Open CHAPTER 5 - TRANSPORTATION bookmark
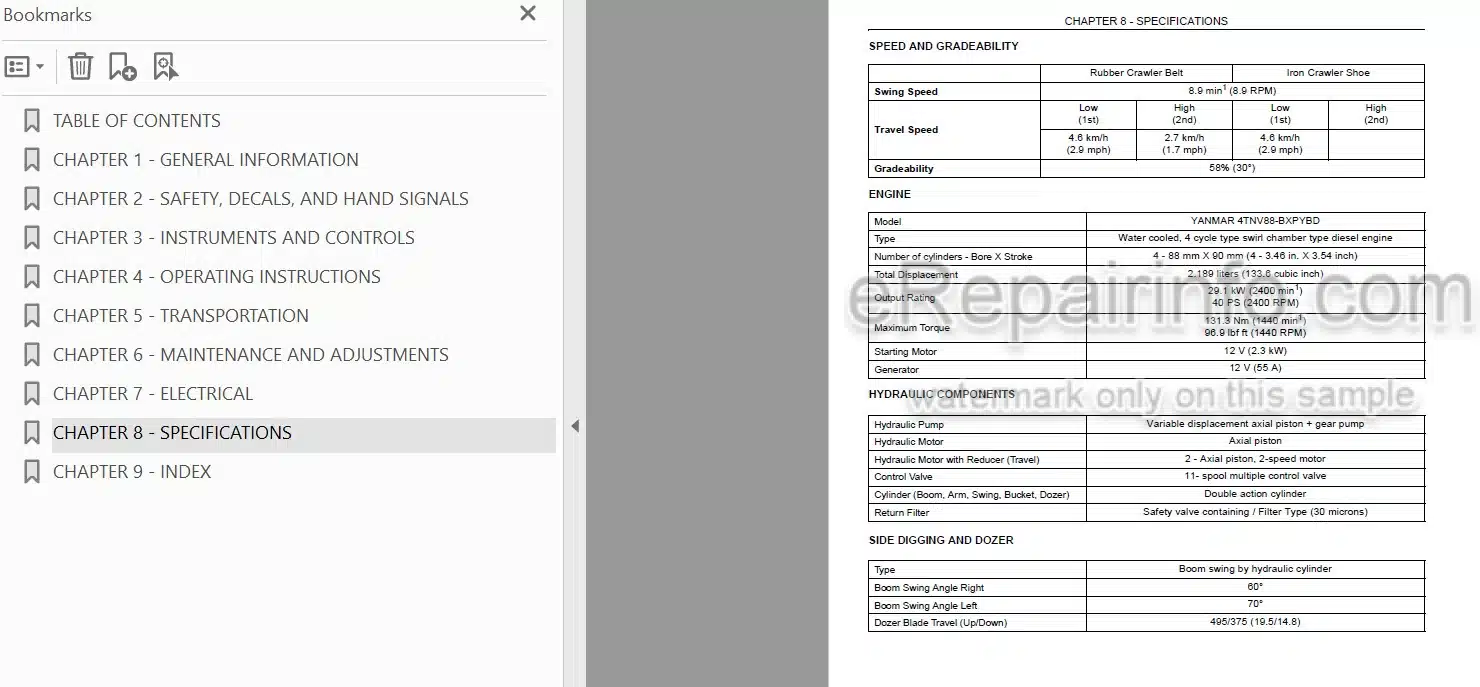Image resolution: width=1480 pixels, height=687 pixels. pyautogui.click(x=180, y=316)
